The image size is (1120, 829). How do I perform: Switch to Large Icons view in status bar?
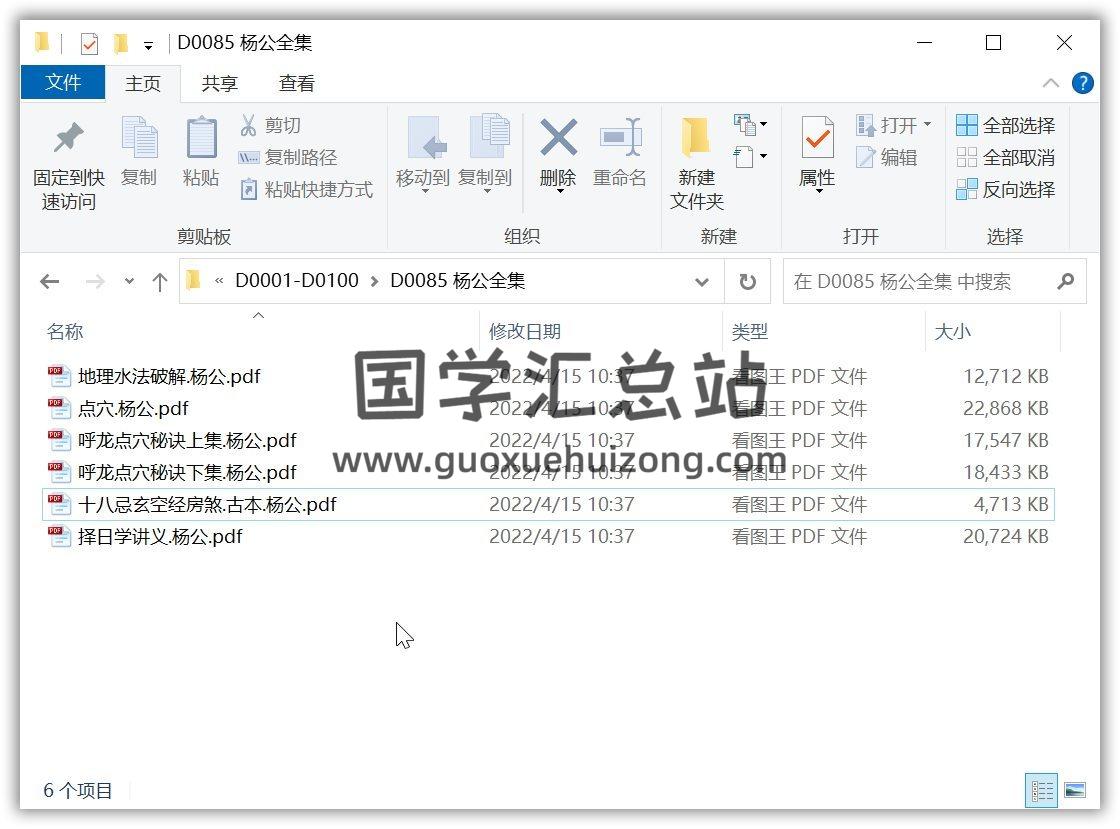pyautogui.click(x=1074, y=790)
